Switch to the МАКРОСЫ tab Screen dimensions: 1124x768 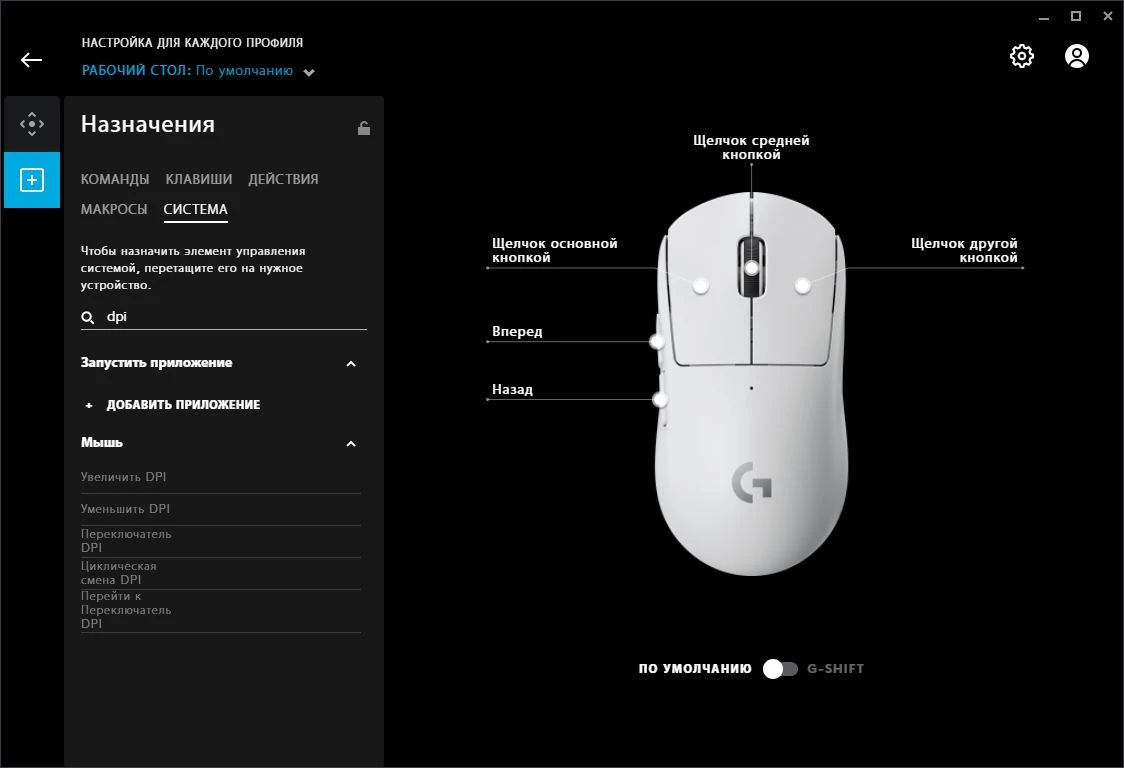[x=114, y=209]
